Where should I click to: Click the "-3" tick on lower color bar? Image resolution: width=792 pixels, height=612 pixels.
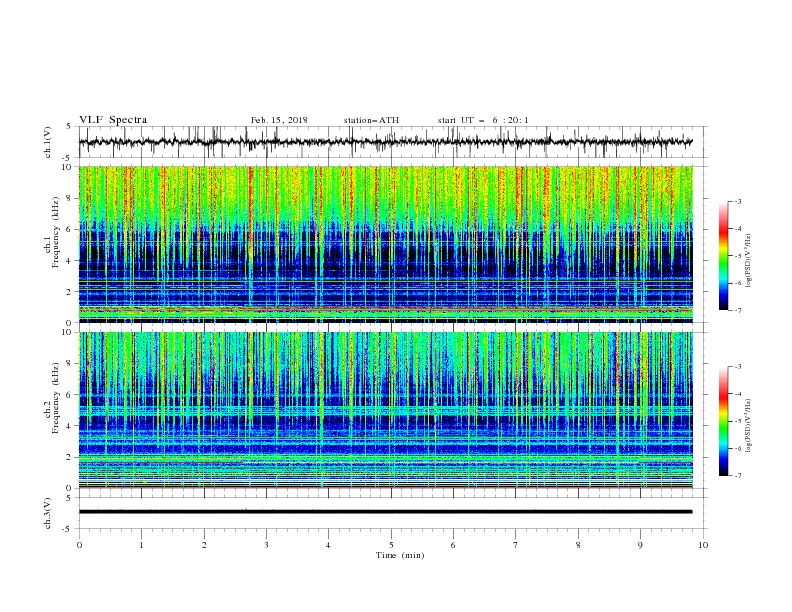click(x=737, y=367)
